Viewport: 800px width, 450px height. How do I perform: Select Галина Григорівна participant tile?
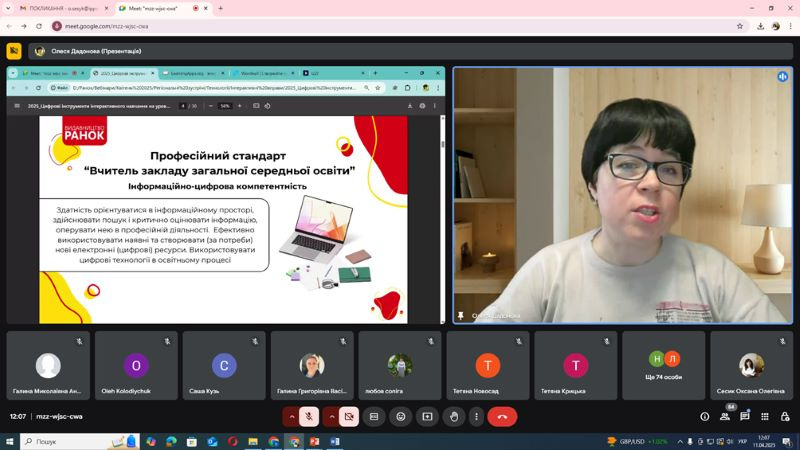click(312, 365)
